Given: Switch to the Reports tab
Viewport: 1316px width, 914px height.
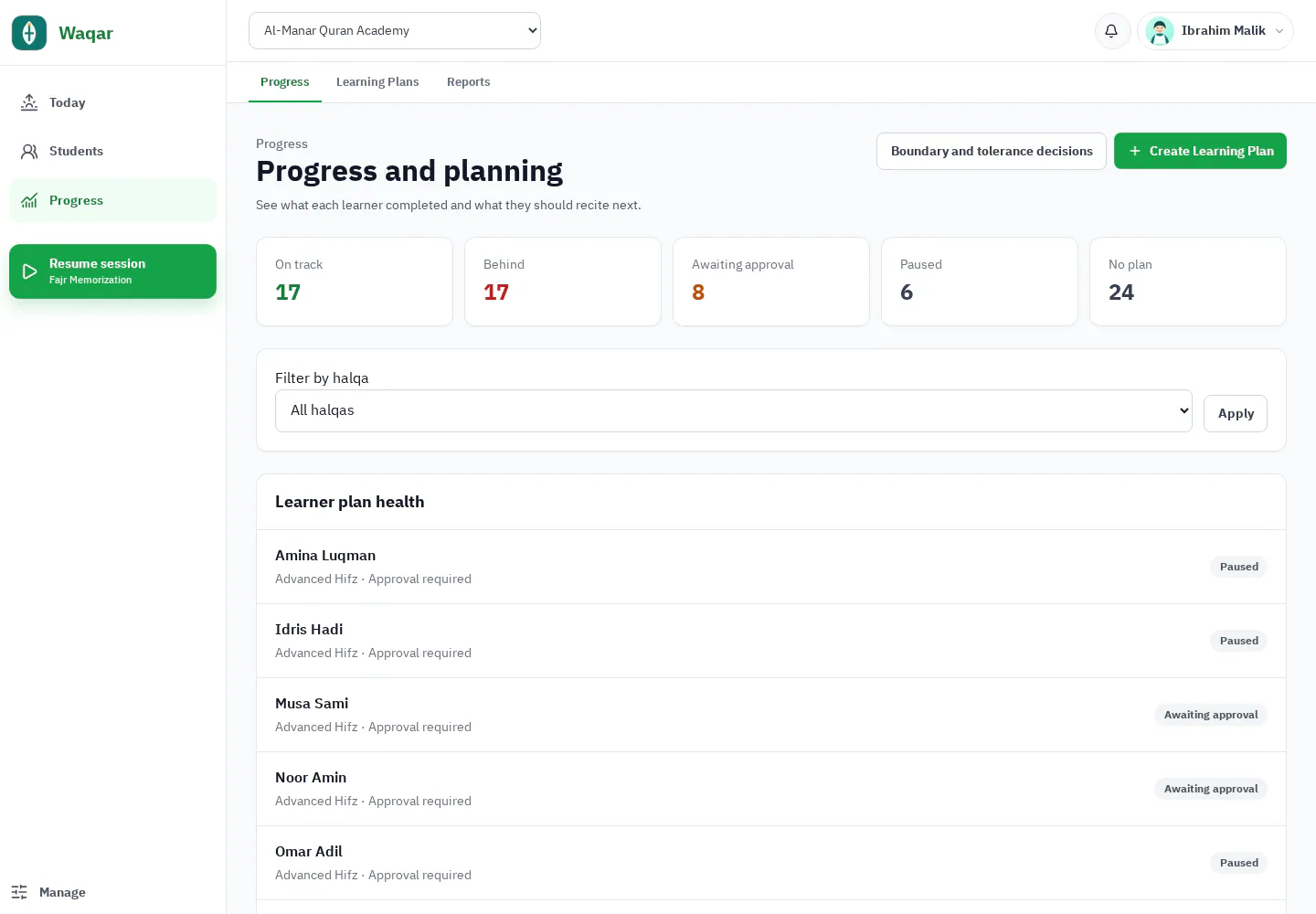Looking at the screenshot, I should click(469, 81).
